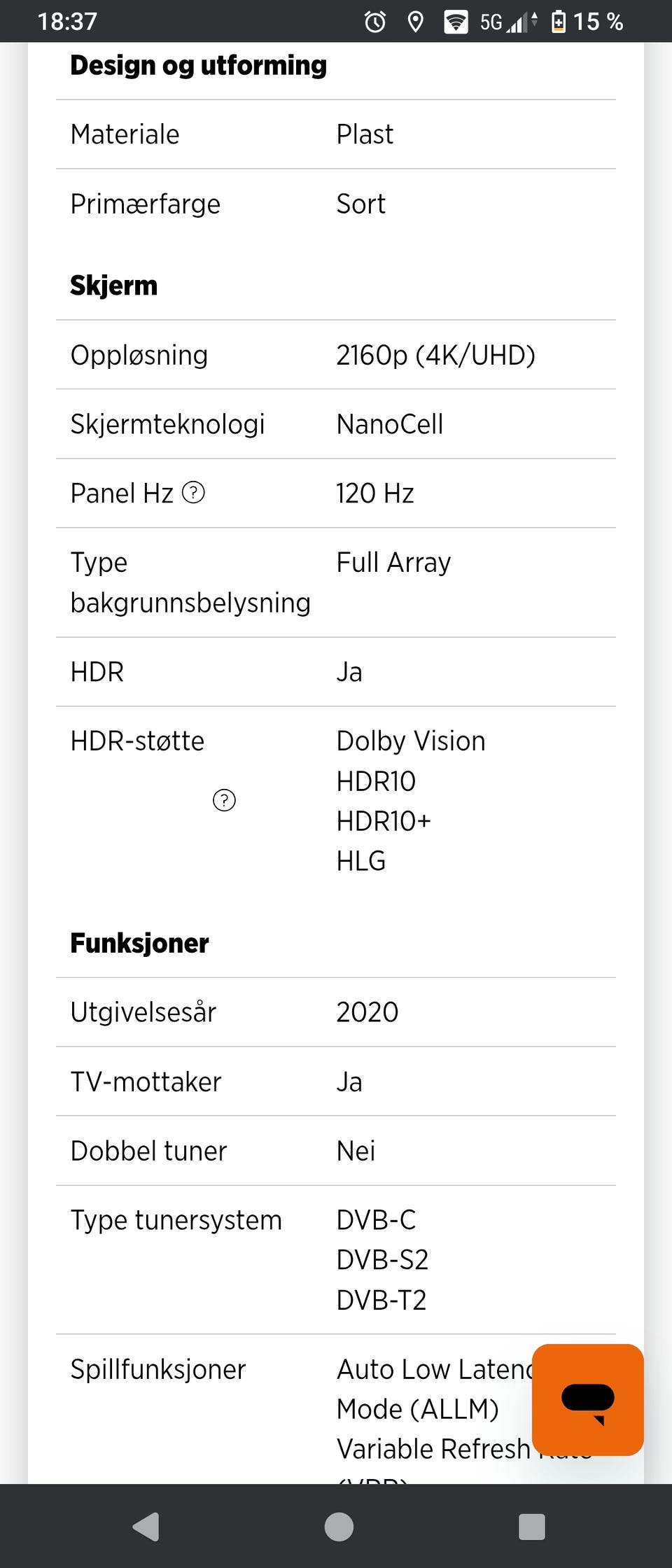Tap the Funksjoner section heading
This screenshot has height=1568, width=672.
pos(139,943)
